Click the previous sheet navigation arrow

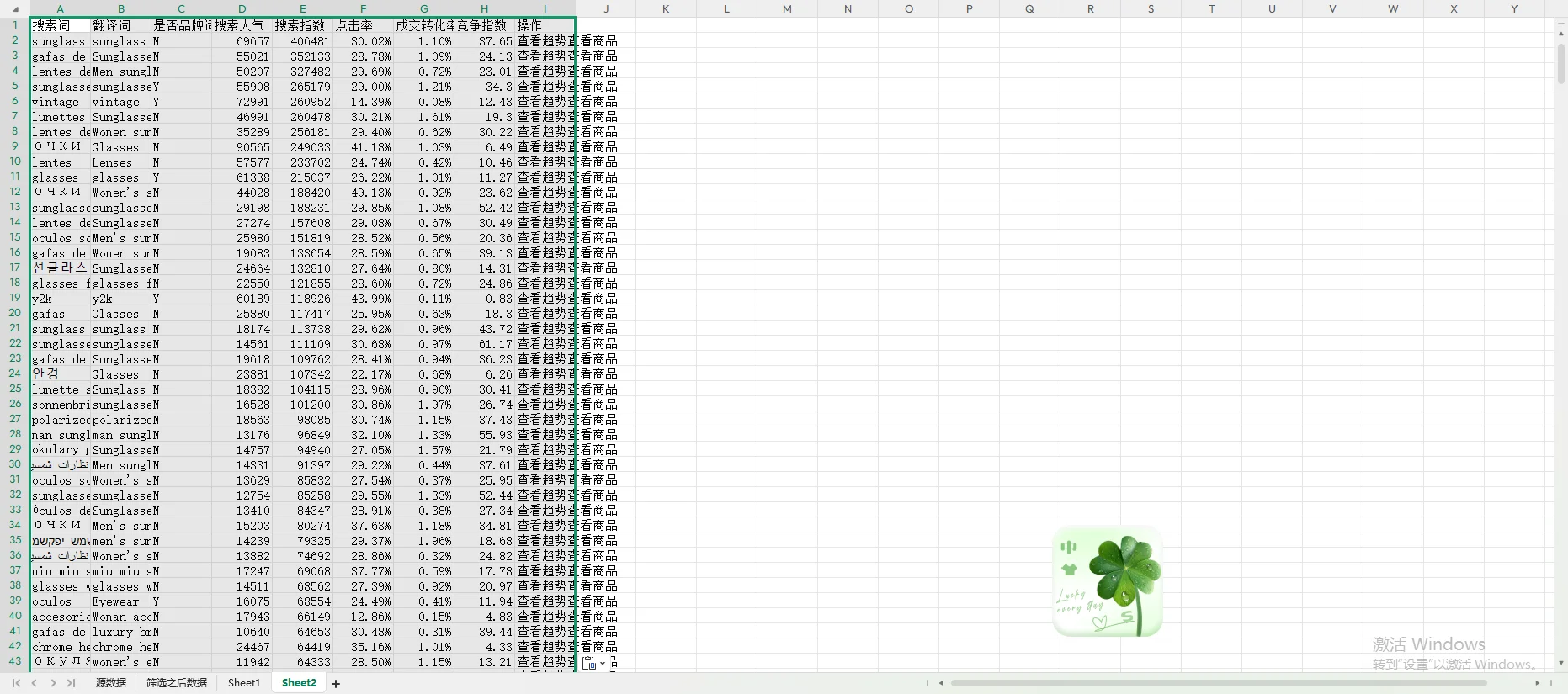(x=35, y=683)
